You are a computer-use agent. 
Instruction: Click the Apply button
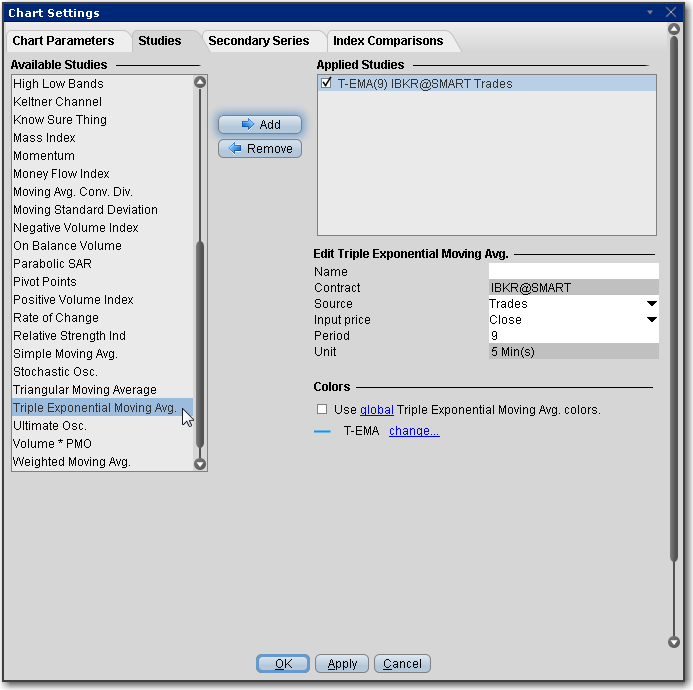(342, 664)
